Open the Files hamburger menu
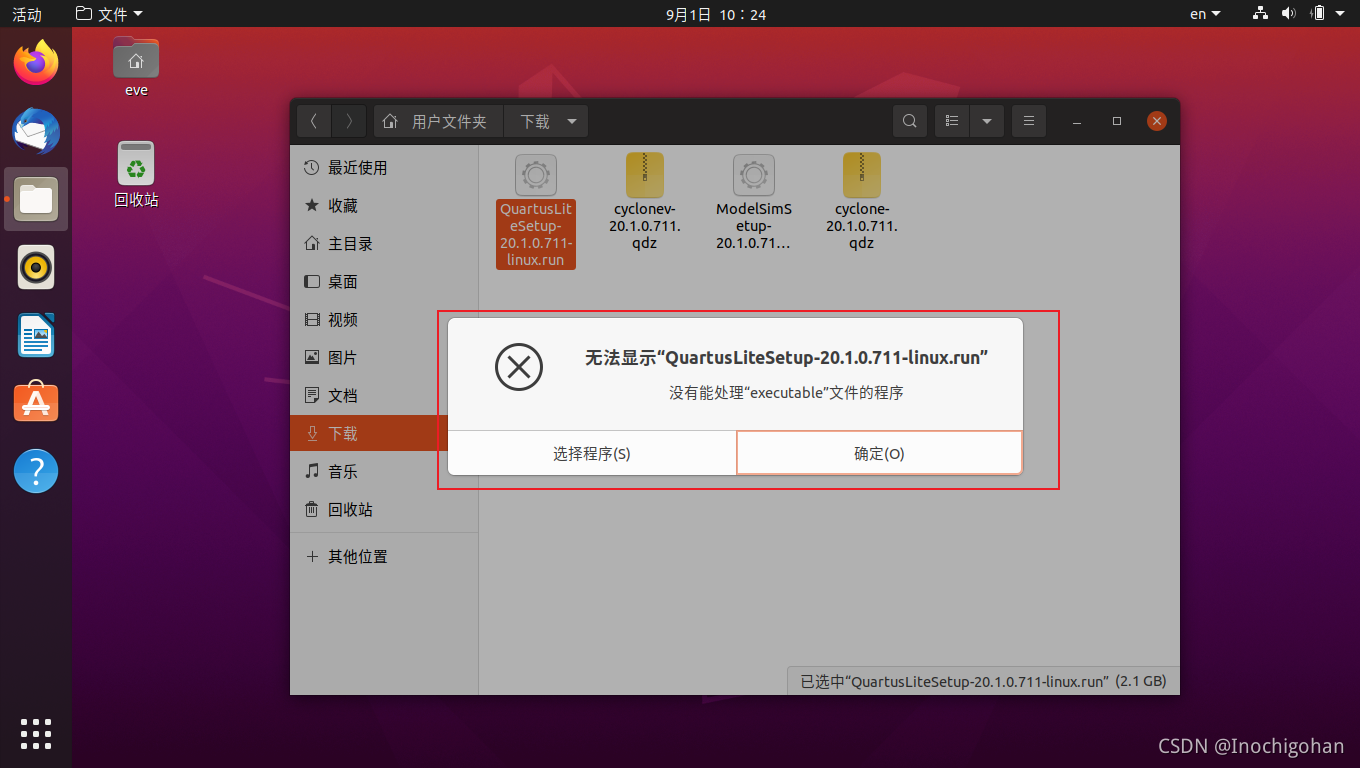1360x768 pixels. 1029,121
